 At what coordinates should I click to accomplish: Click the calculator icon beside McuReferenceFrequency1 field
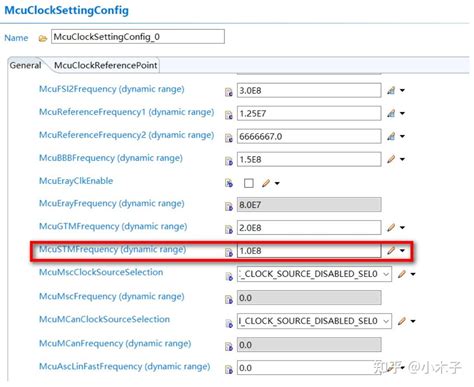[391, 113]
